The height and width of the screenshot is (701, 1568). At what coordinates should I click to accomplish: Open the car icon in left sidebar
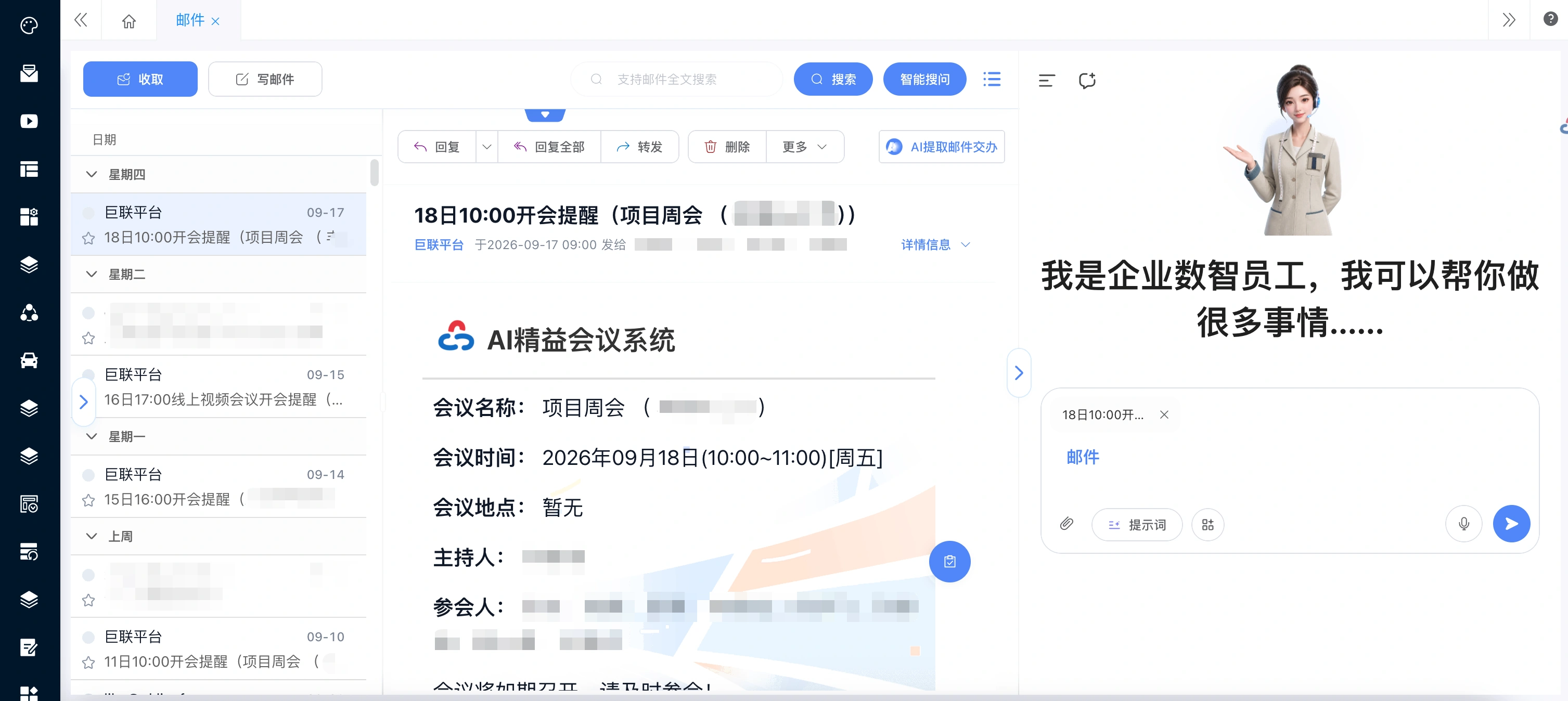click(x=29, y=360)
